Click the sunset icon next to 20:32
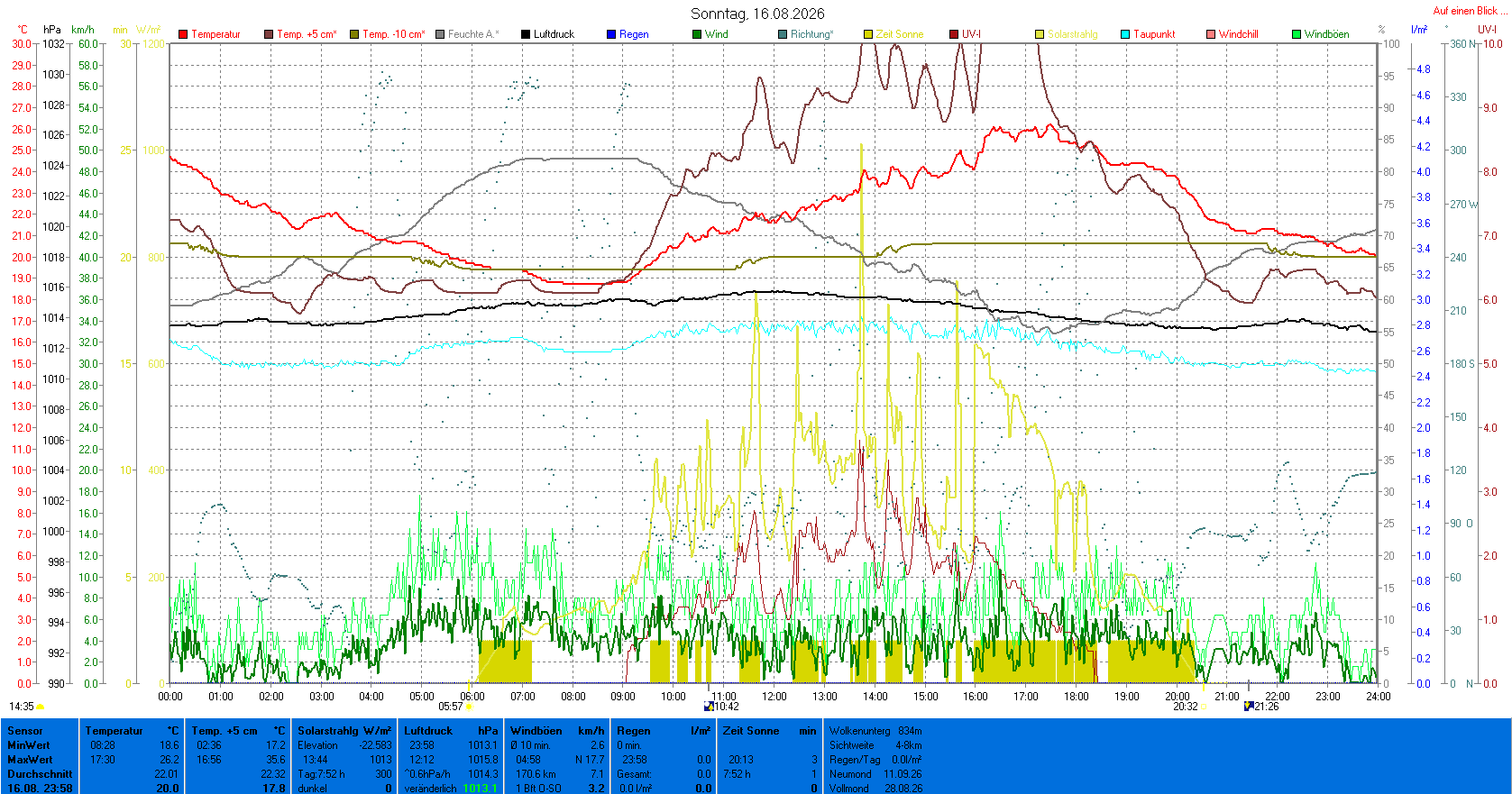 click(1203, 707)
